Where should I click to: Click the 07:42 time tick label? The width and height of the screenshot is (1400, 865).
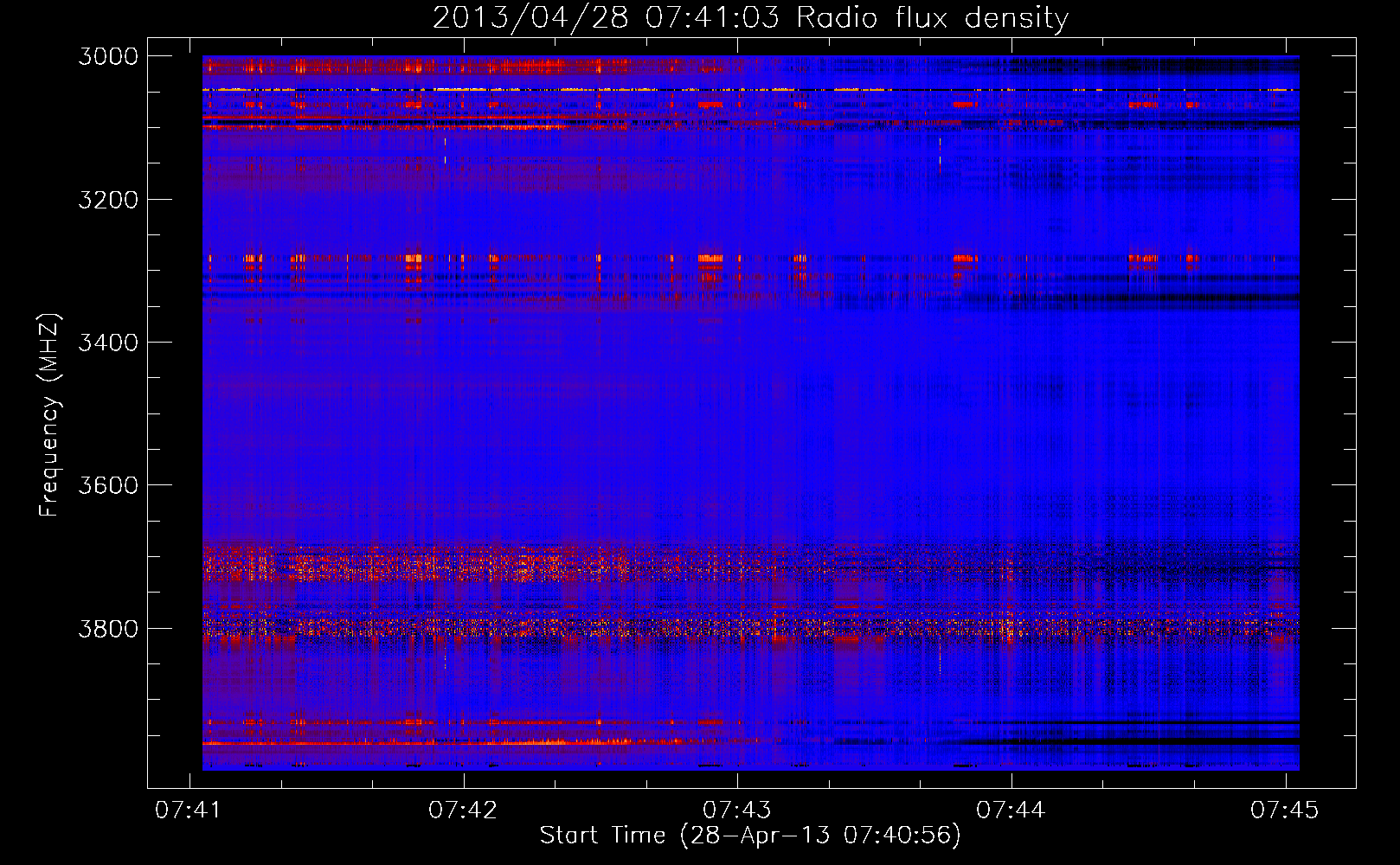463,810
